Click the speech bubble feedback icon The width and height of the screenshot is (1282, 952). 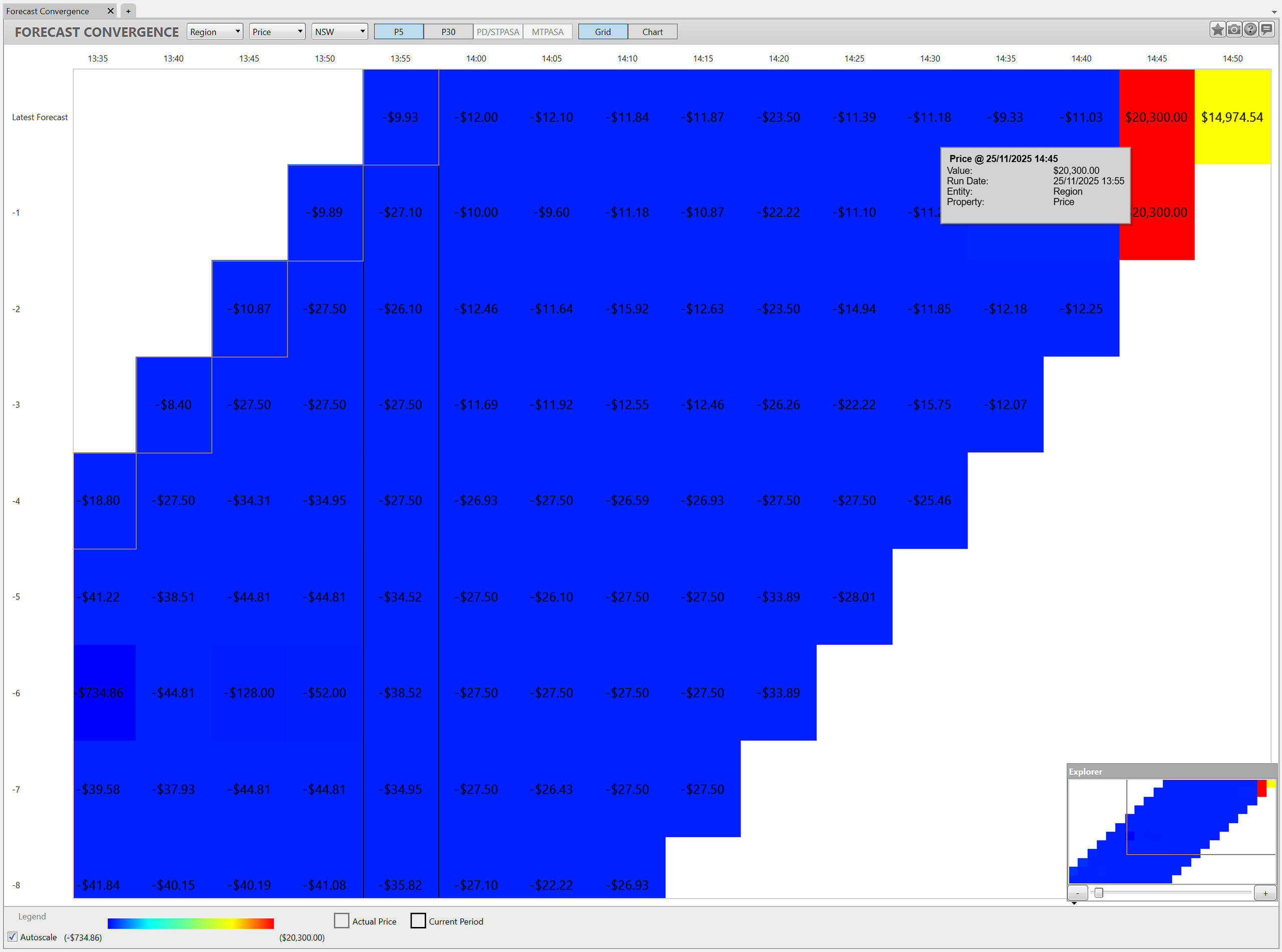coord(1266,30)
